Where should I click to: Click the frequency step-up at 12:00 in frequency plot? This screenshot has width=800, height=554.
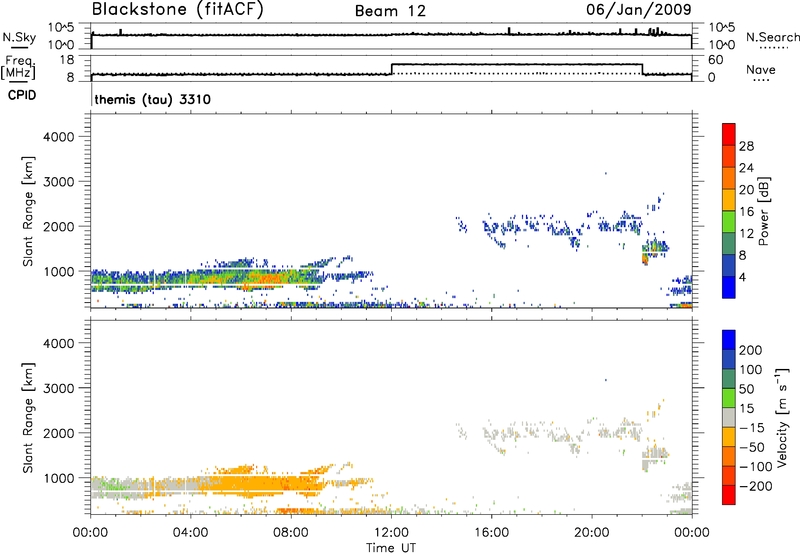[391, 69]
